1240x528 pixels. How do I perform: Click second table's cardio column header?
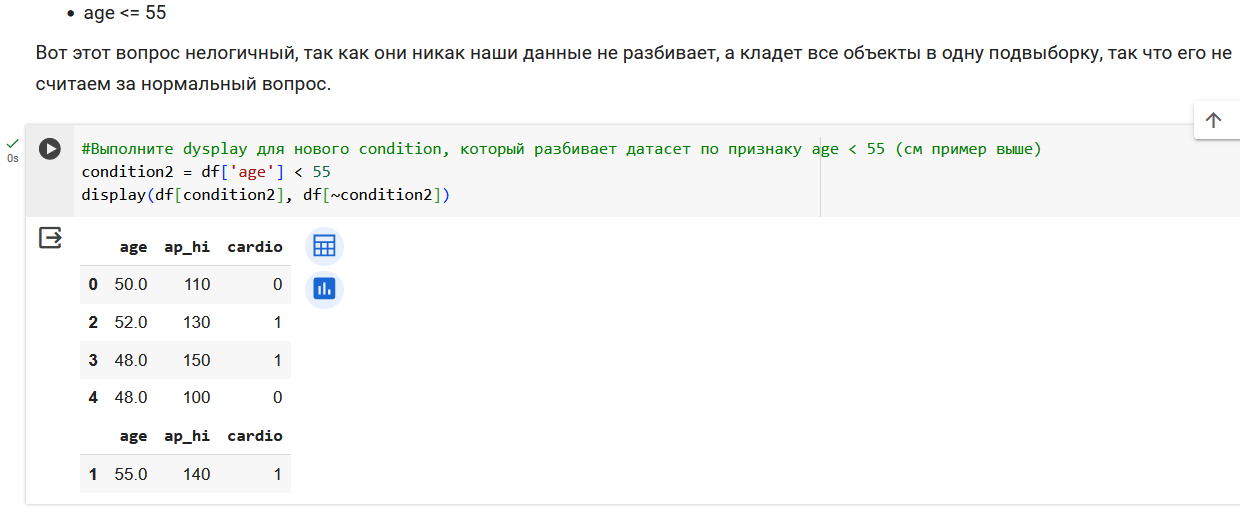coord(255,436)
